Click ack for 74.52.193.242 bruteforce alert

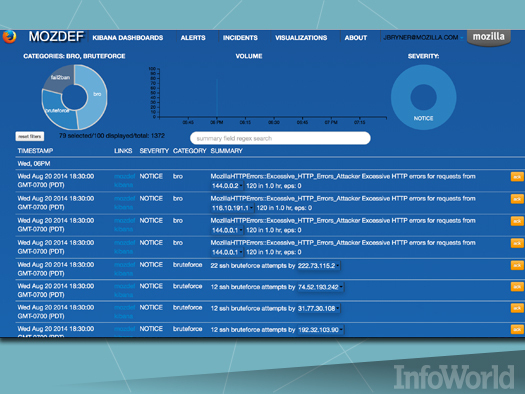[517, 287]
